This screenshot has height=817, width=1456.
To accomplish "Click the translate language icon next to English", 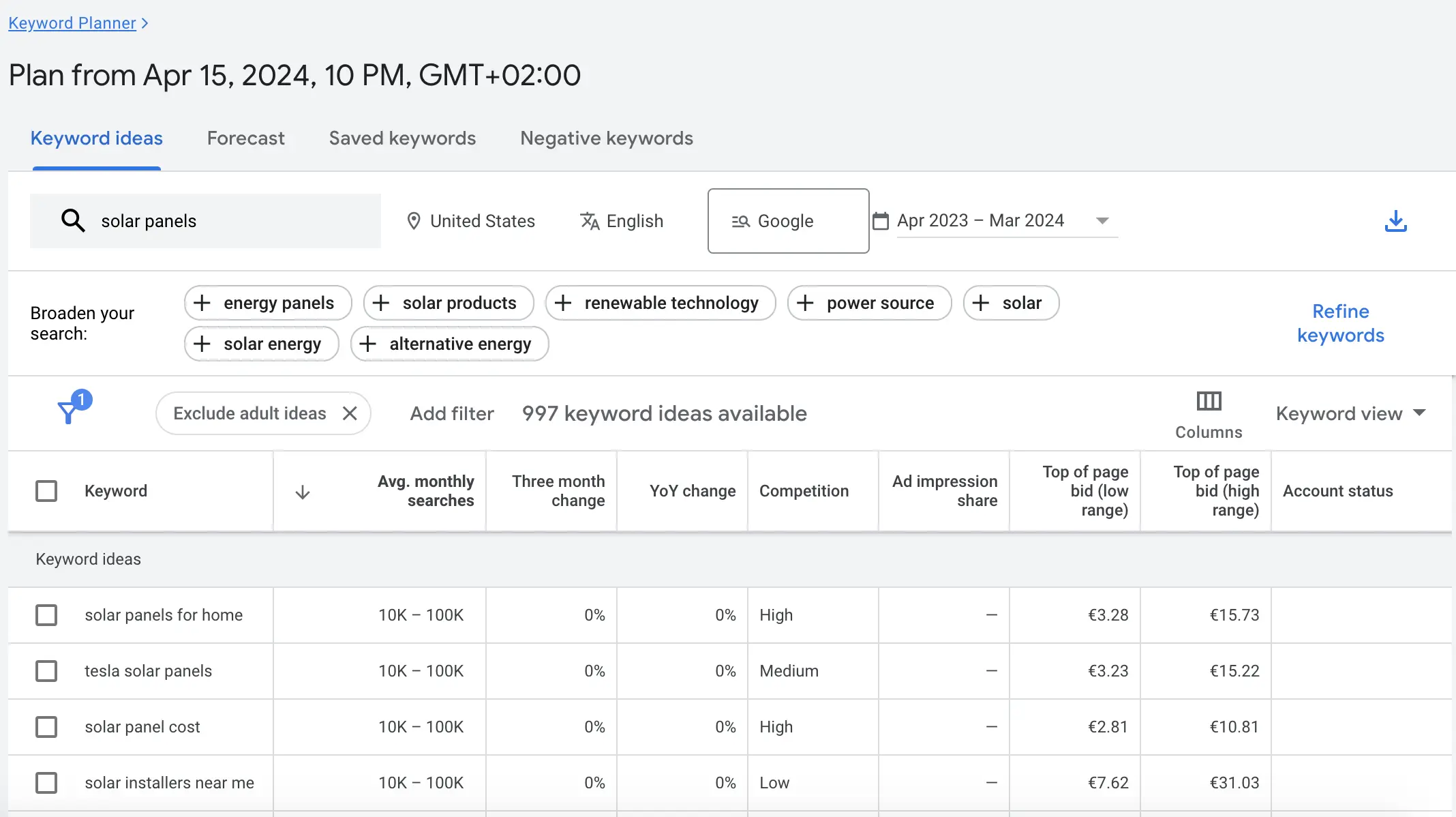I will [x=590, y=221].
